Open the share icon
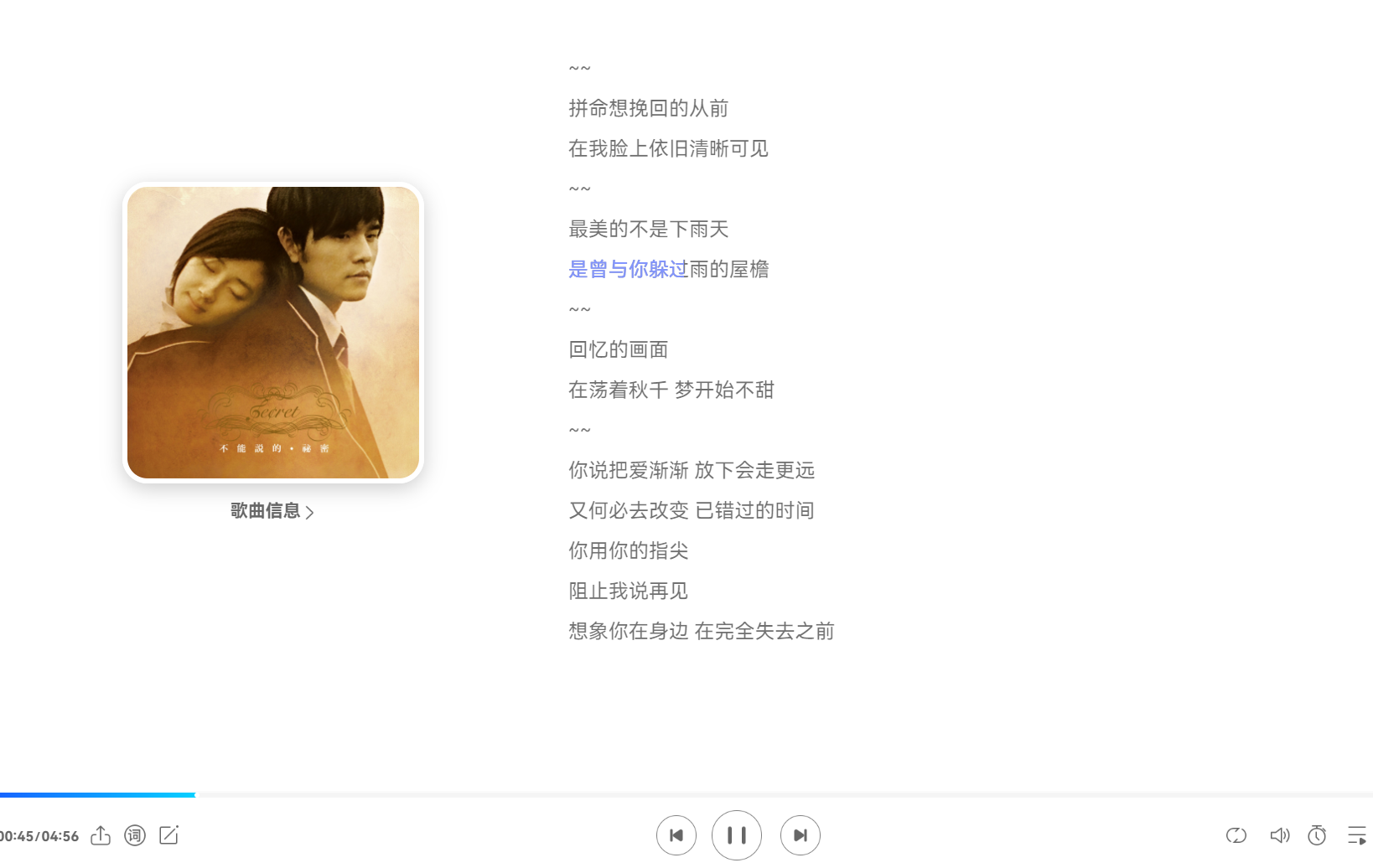This screenshot has width=1373, height=868. coord(101,835)
